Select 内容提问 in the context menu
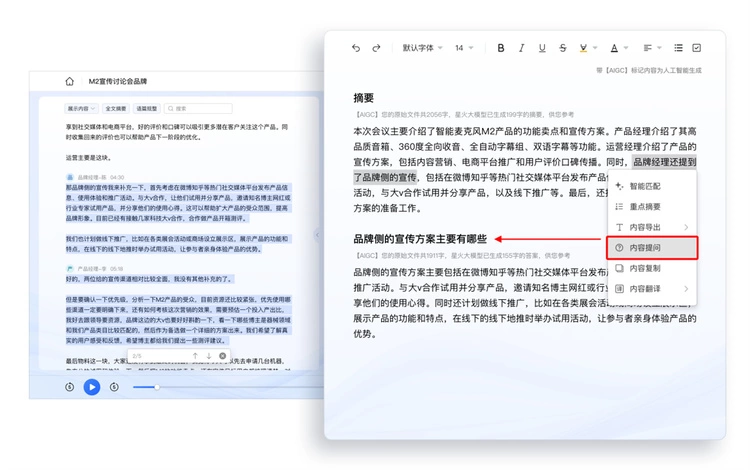The width and height of the screenshot is (750, 470). click(645, 246)
